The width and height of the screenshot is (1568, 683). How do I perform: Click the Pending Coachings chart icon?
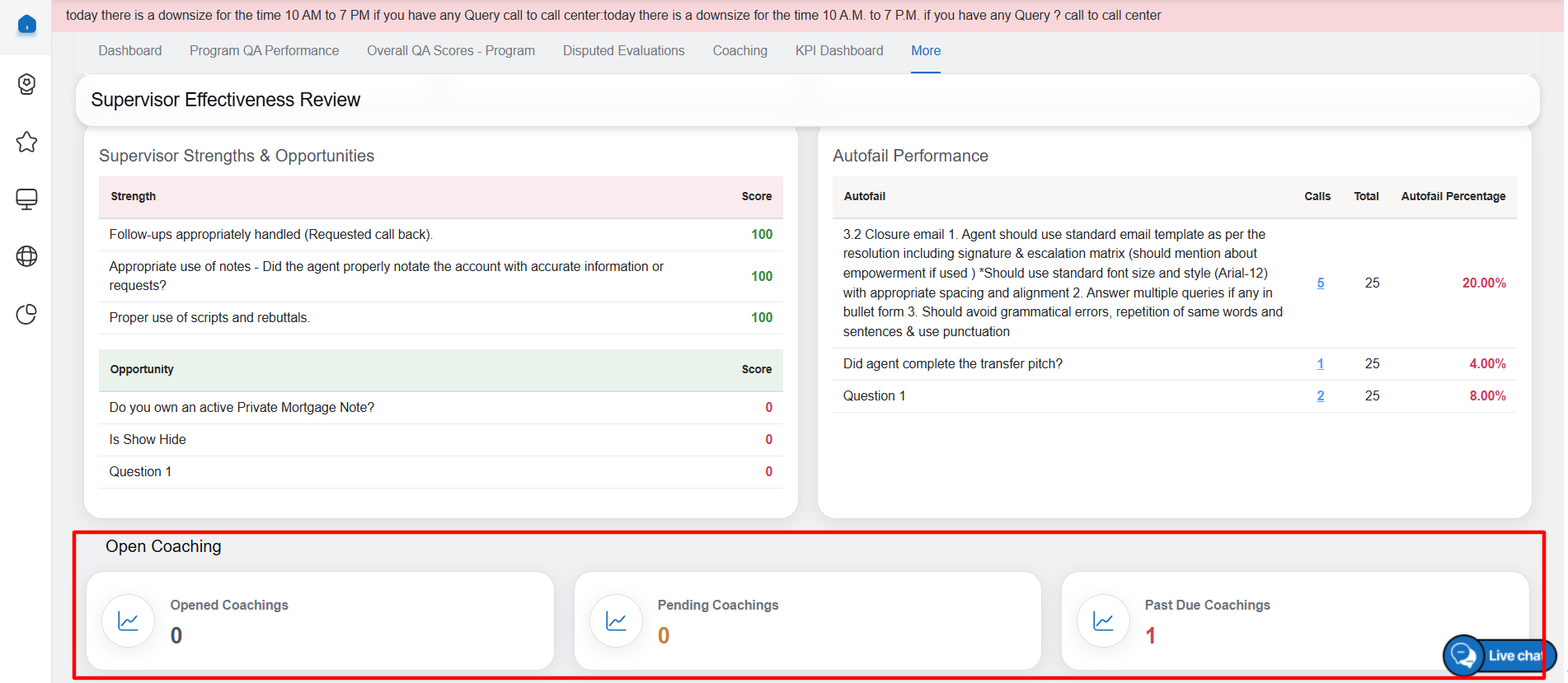[616, 621]
